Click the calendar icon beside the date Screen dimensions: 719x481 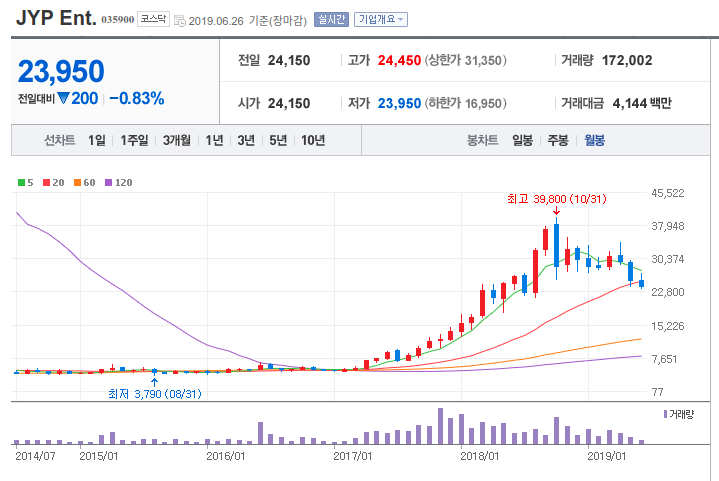(x=180, y=21)
